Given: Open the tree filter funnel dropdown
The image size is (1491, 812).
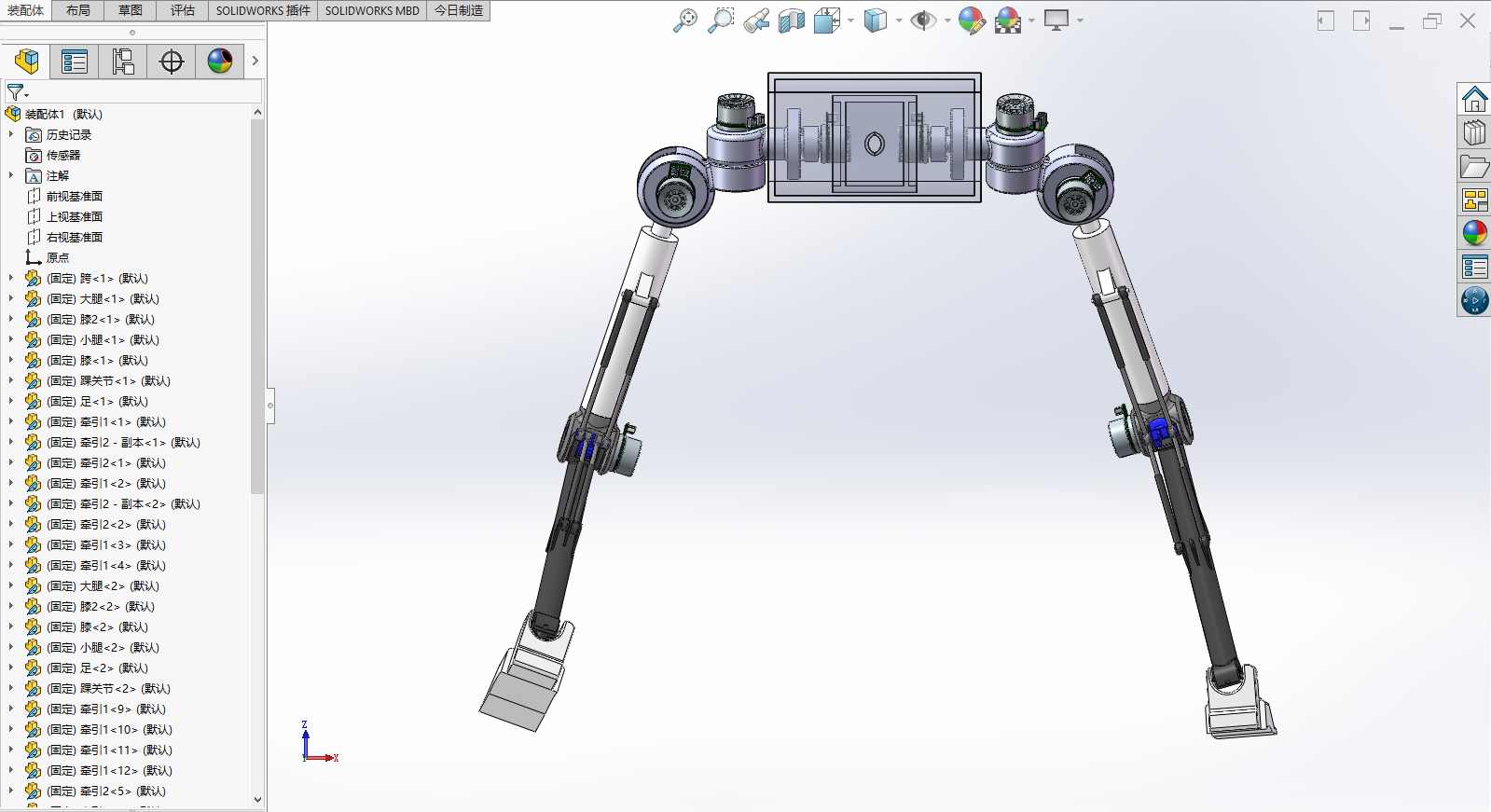Looking at the screenshot, I should click(18, 92).
